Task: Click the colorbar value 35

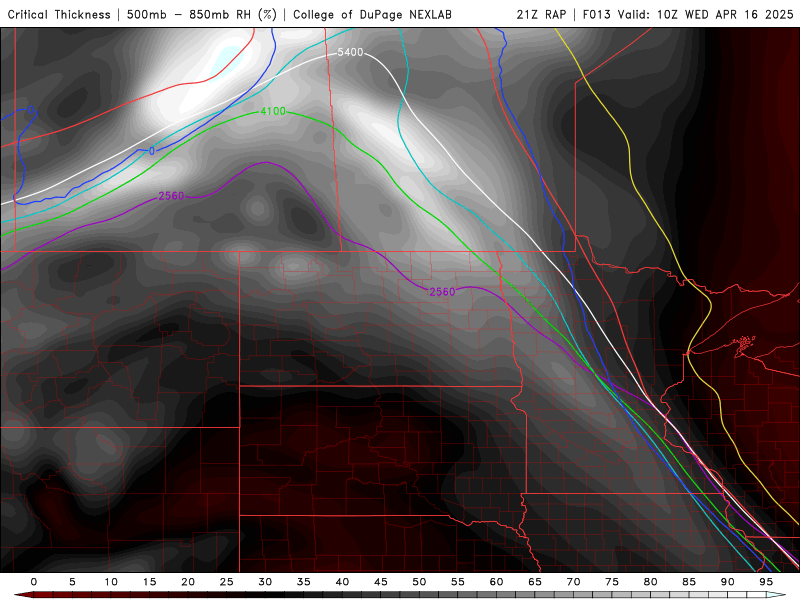Action: tap(304, 582)
